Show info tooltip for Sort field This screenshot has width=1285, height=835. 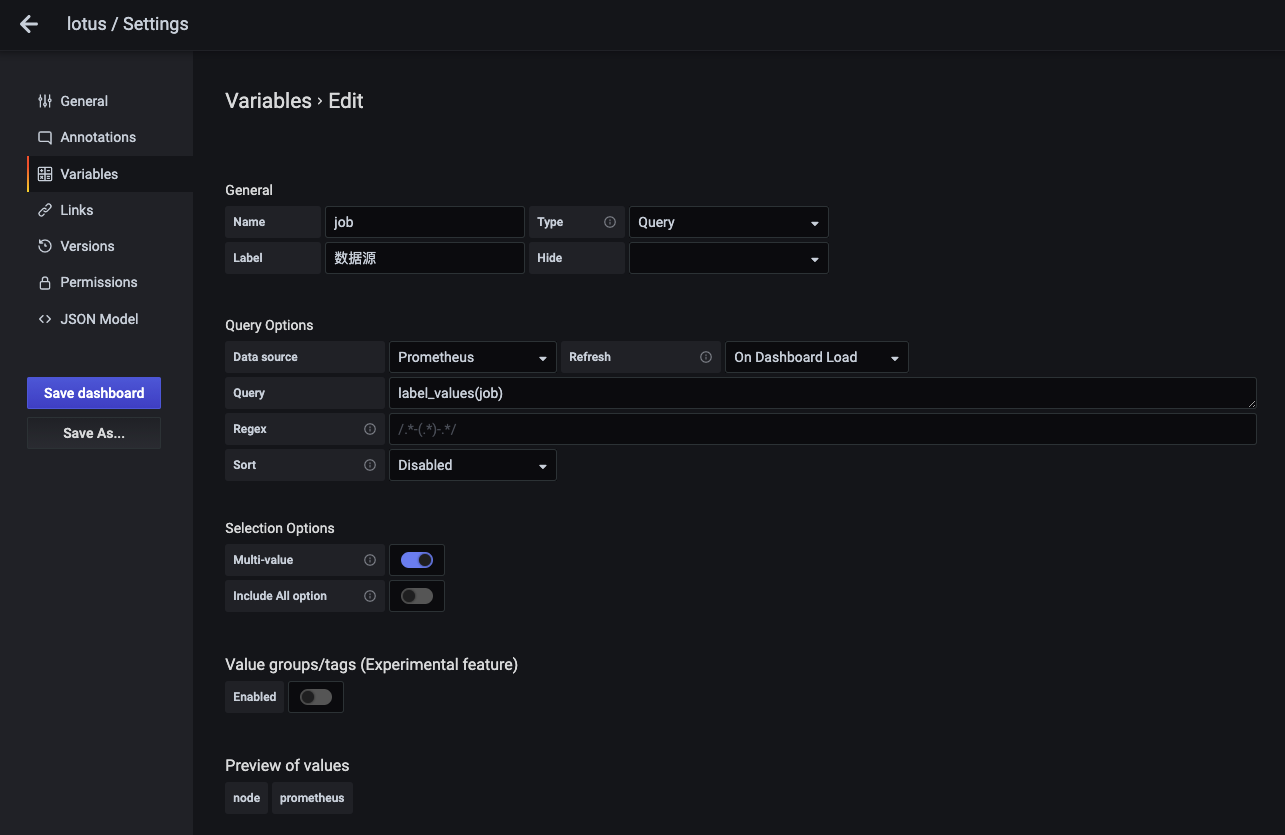tap(370, 465)
